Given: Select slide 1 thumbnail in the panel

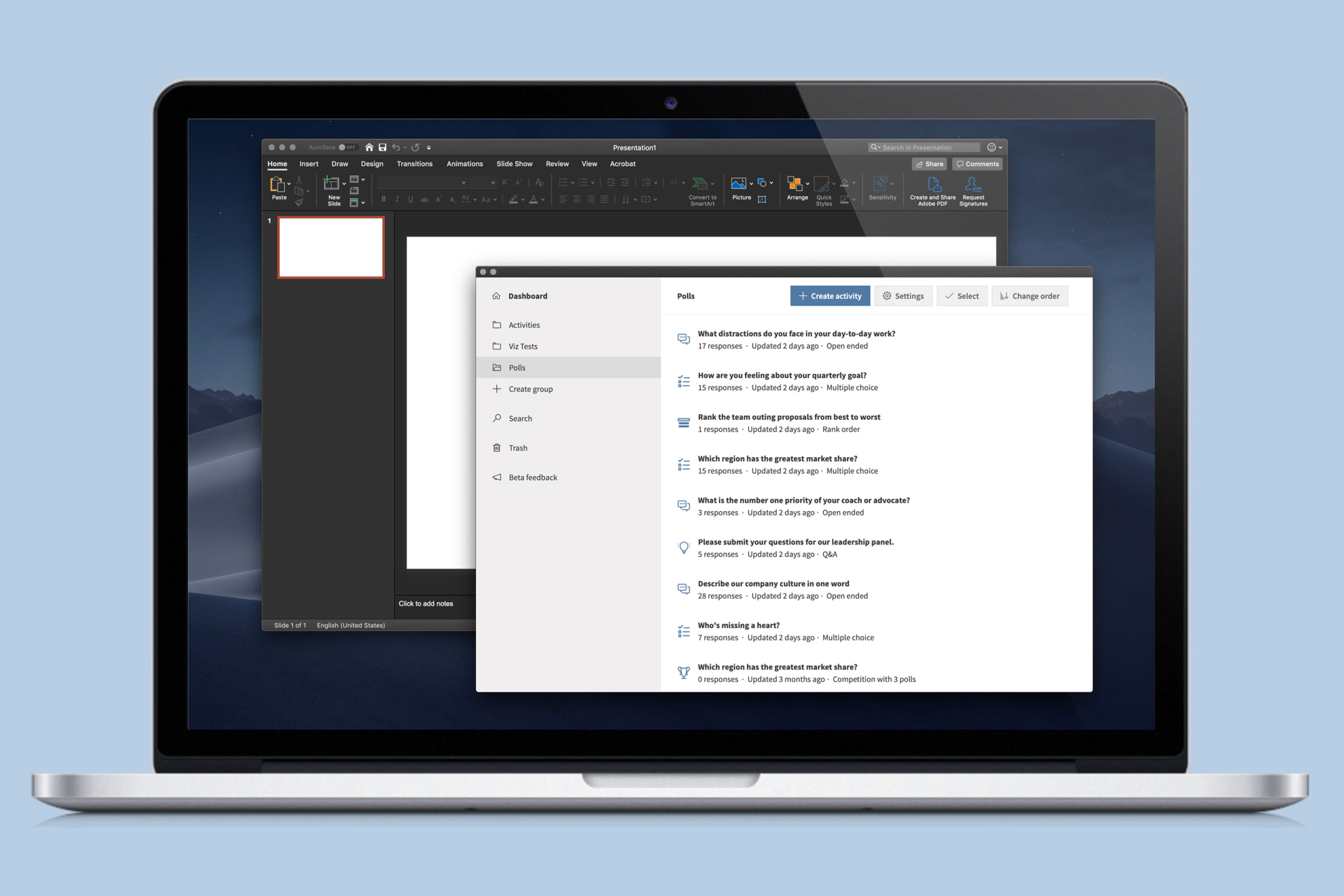Looking at the screenshot, I should tap(331, 247).
